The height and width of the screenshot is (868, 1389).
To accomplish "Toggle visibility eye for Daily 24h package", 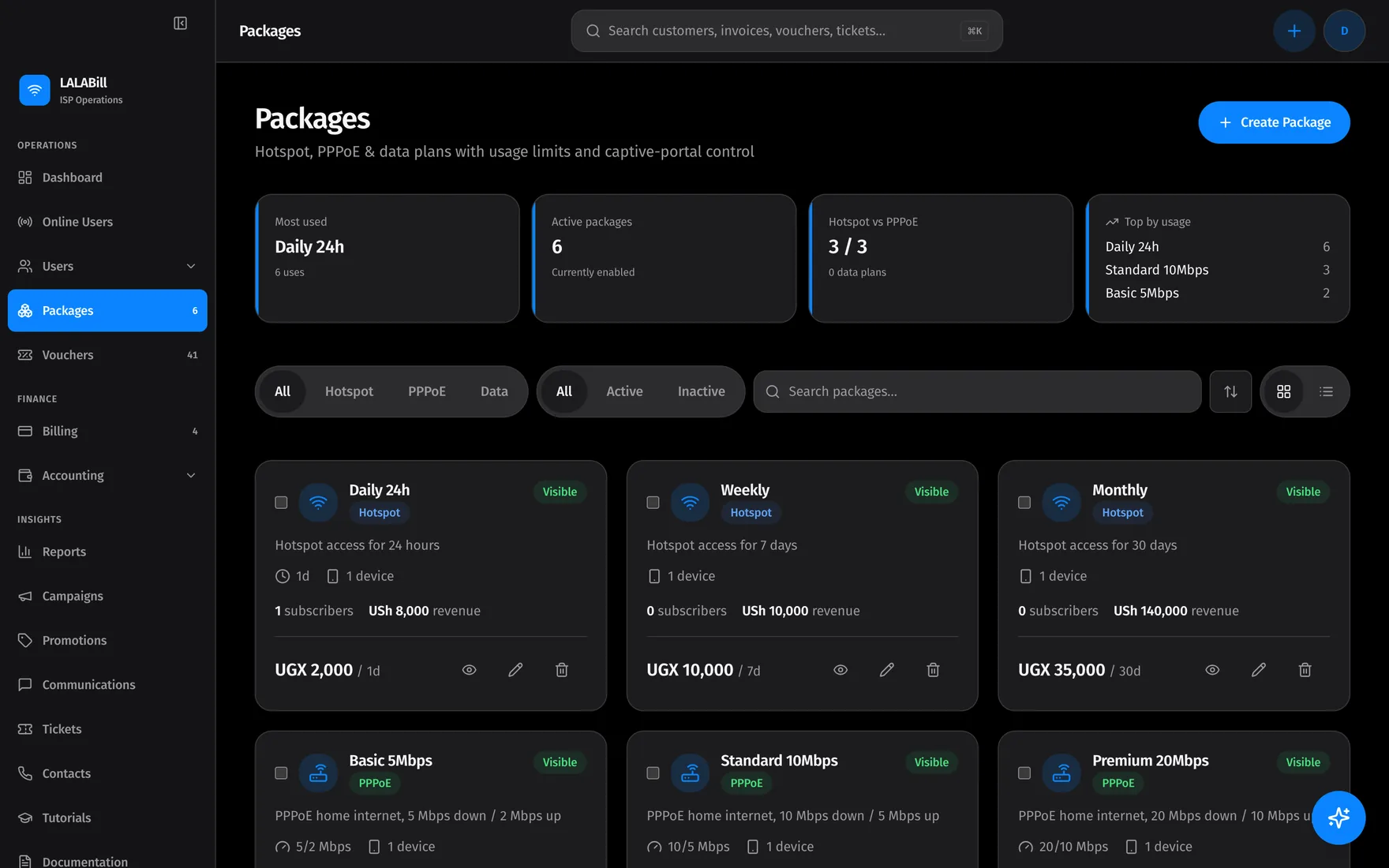I will tap(469, 670).
